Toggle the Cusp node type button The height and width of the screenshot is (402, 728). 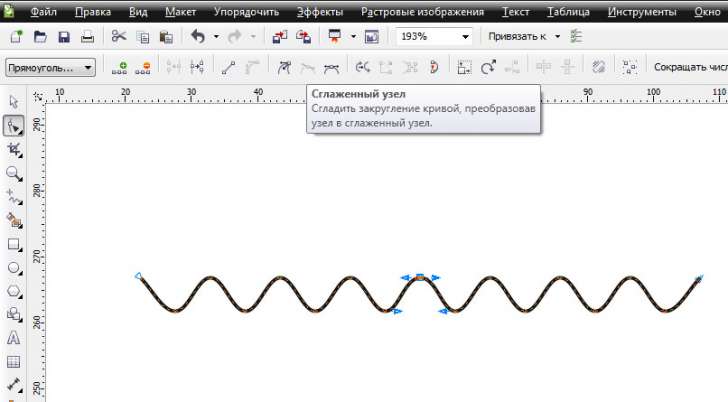click(x=283, y=68)
